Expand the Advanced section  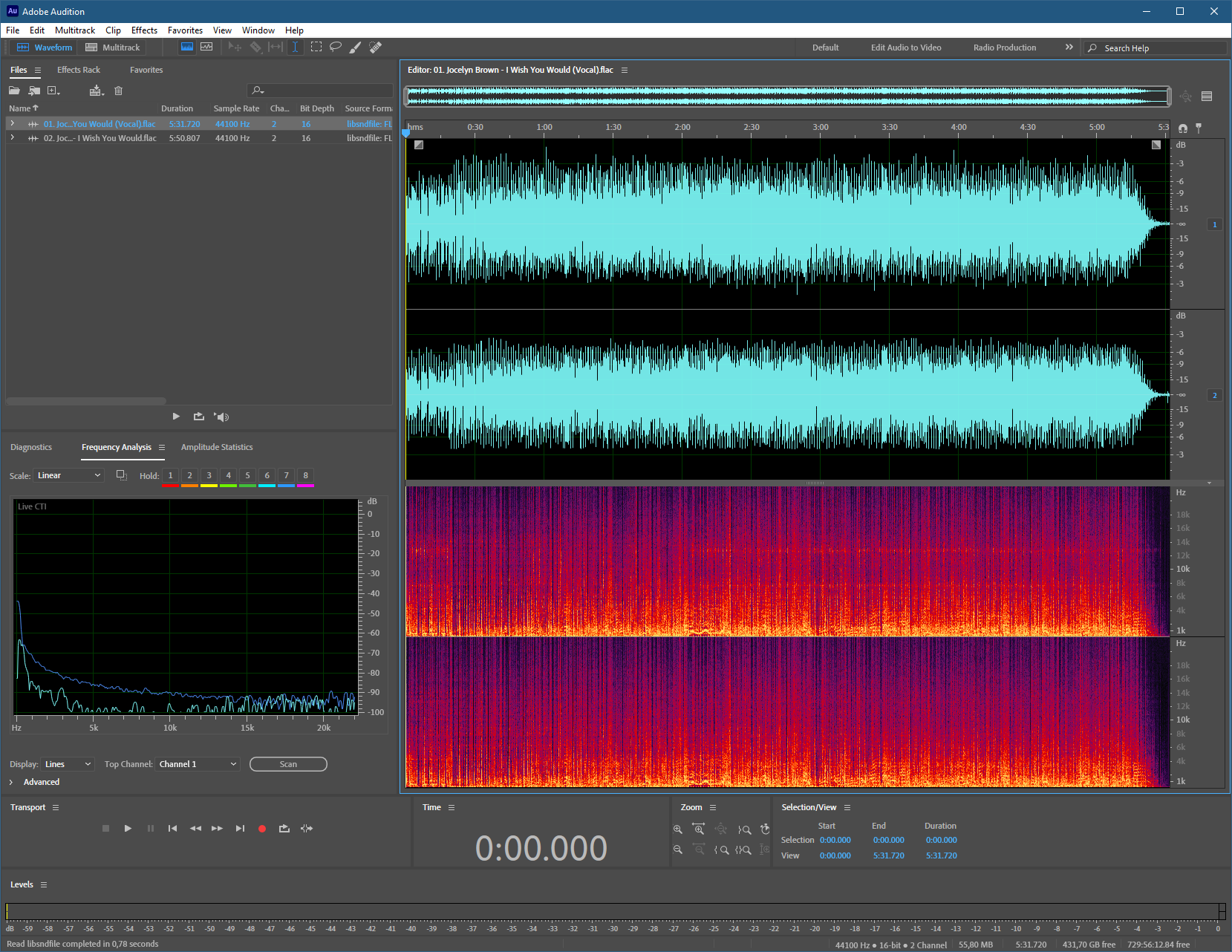click(x=11, y=782)
